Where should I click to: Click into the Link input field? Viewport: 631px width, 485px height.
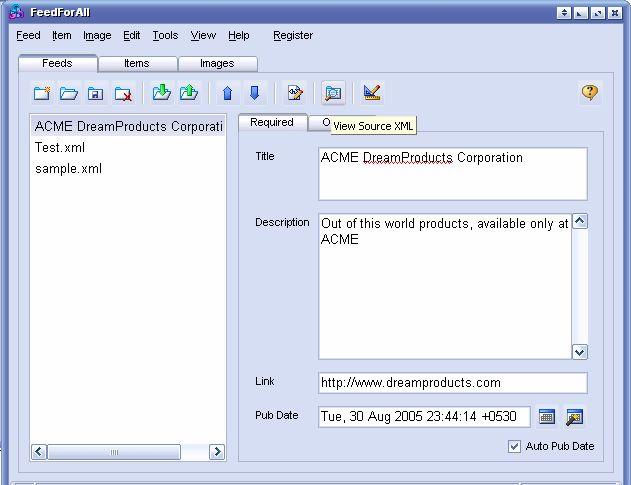tap(452, 383)
